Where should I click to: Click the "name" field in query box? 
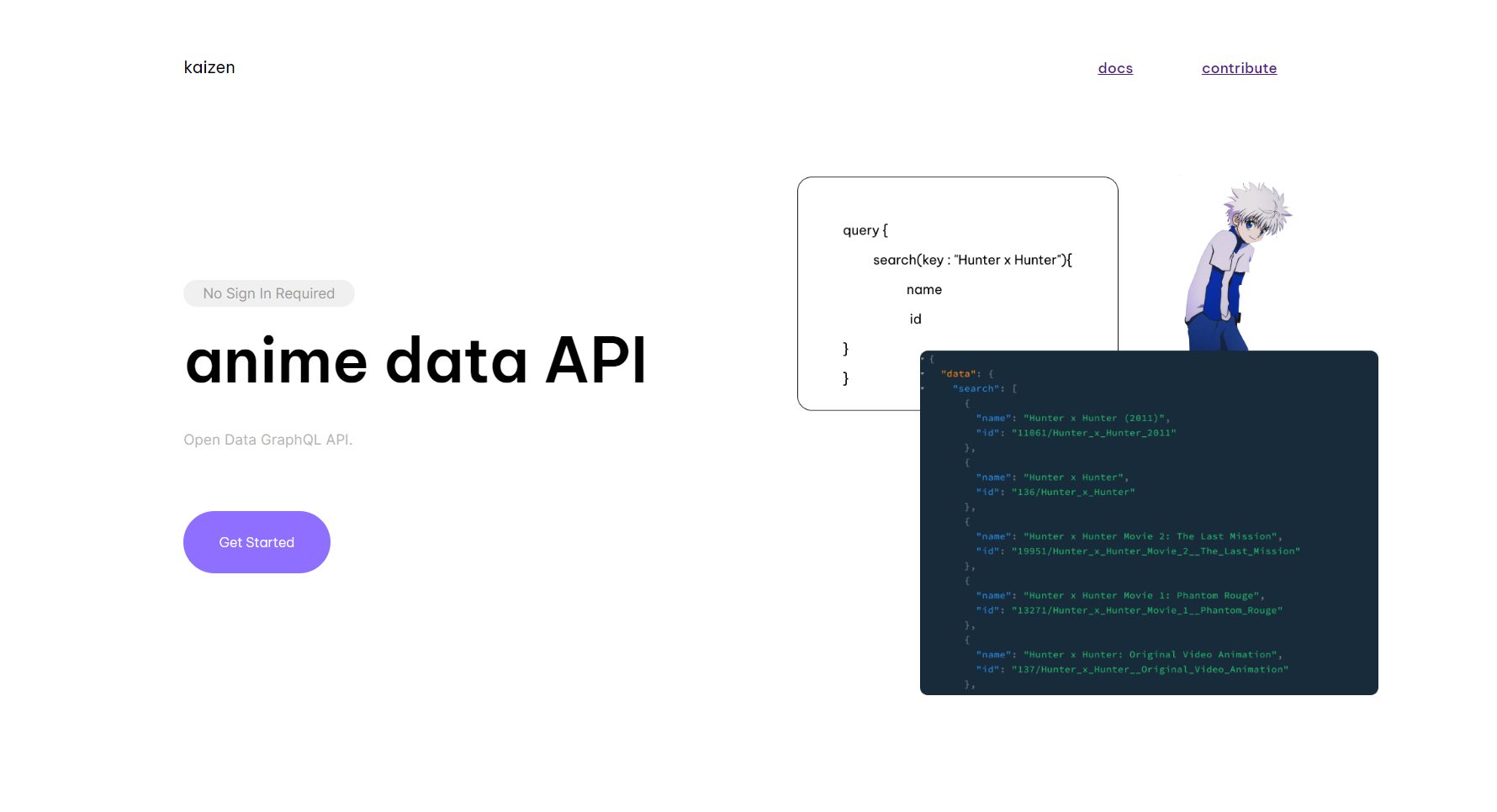coord(924,289)
